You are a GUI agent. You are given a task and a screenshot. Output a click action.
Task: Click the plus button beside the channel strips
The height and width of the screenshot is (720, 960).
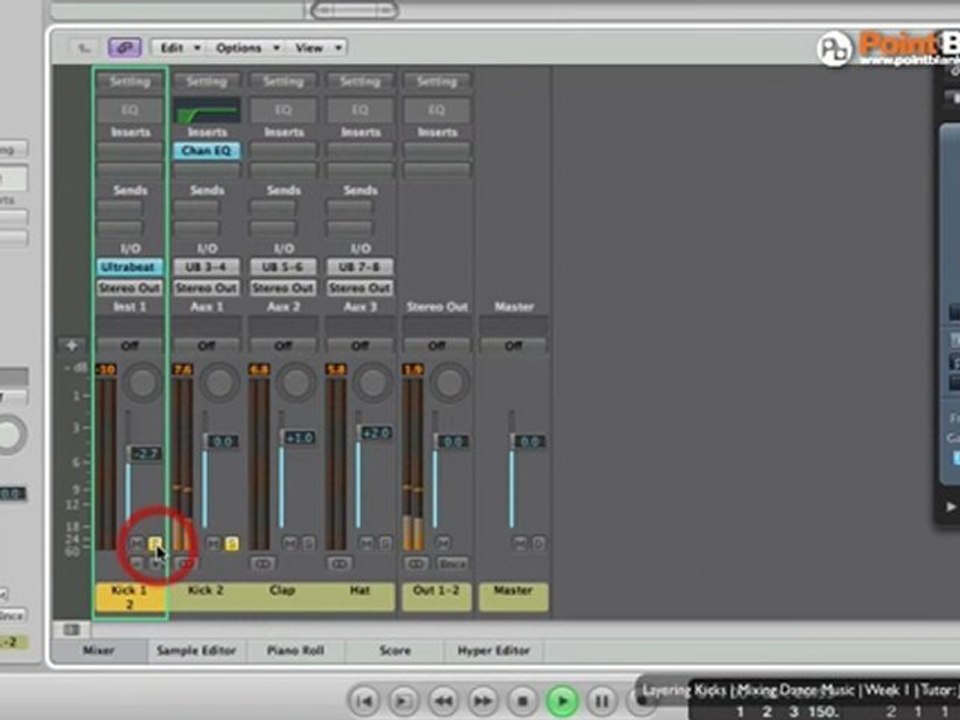tap(71, 345)
